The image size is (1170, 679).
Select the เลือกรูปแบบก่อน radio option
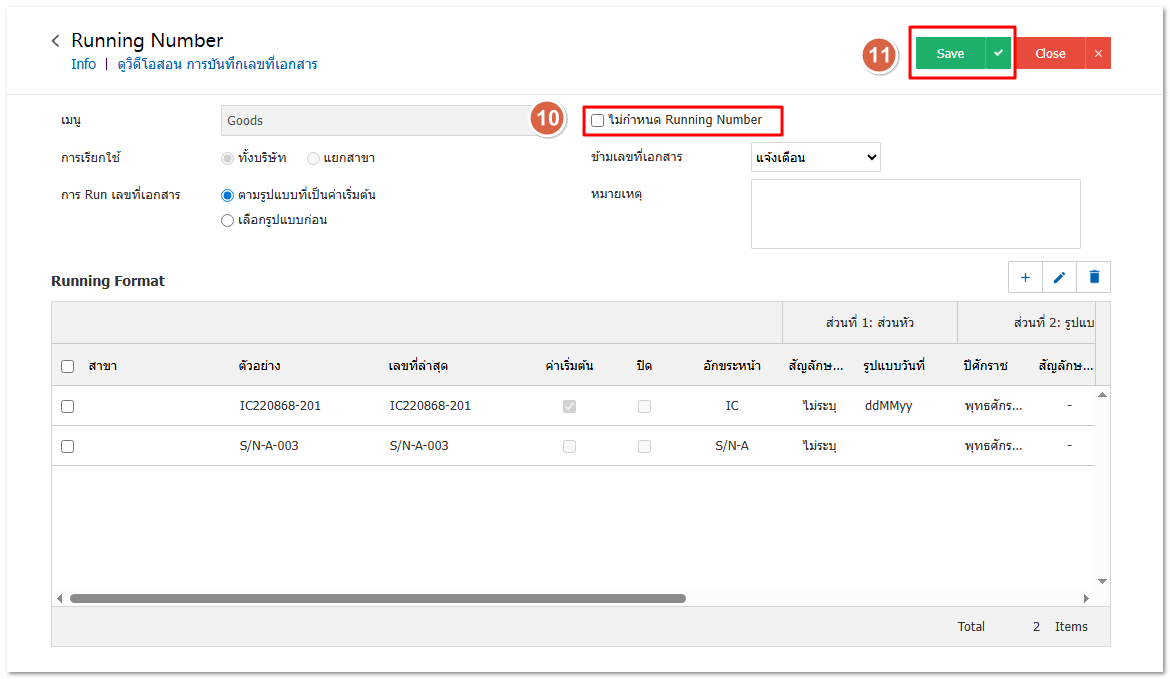[x=228, y=220]
